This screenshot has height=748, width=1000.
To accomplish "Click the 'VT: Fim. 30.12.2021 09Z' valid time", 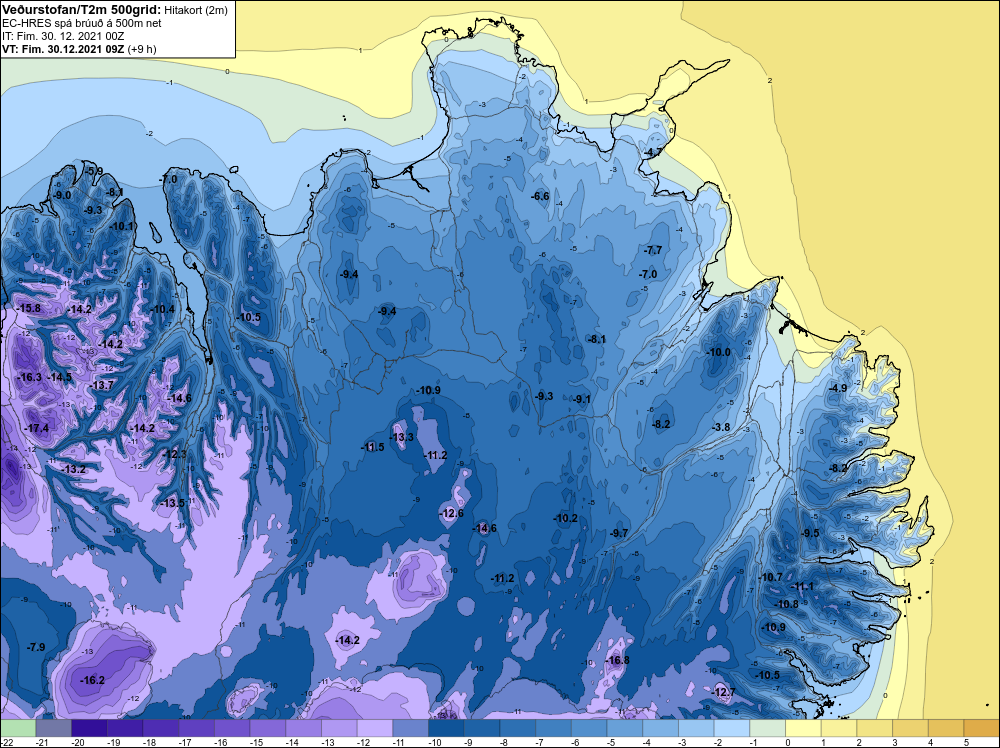I will [x=63, y=49].
